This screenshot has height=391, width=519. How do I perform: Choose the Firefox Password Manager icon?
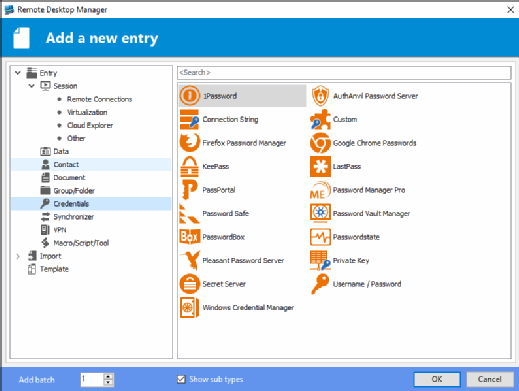(189, 143)
